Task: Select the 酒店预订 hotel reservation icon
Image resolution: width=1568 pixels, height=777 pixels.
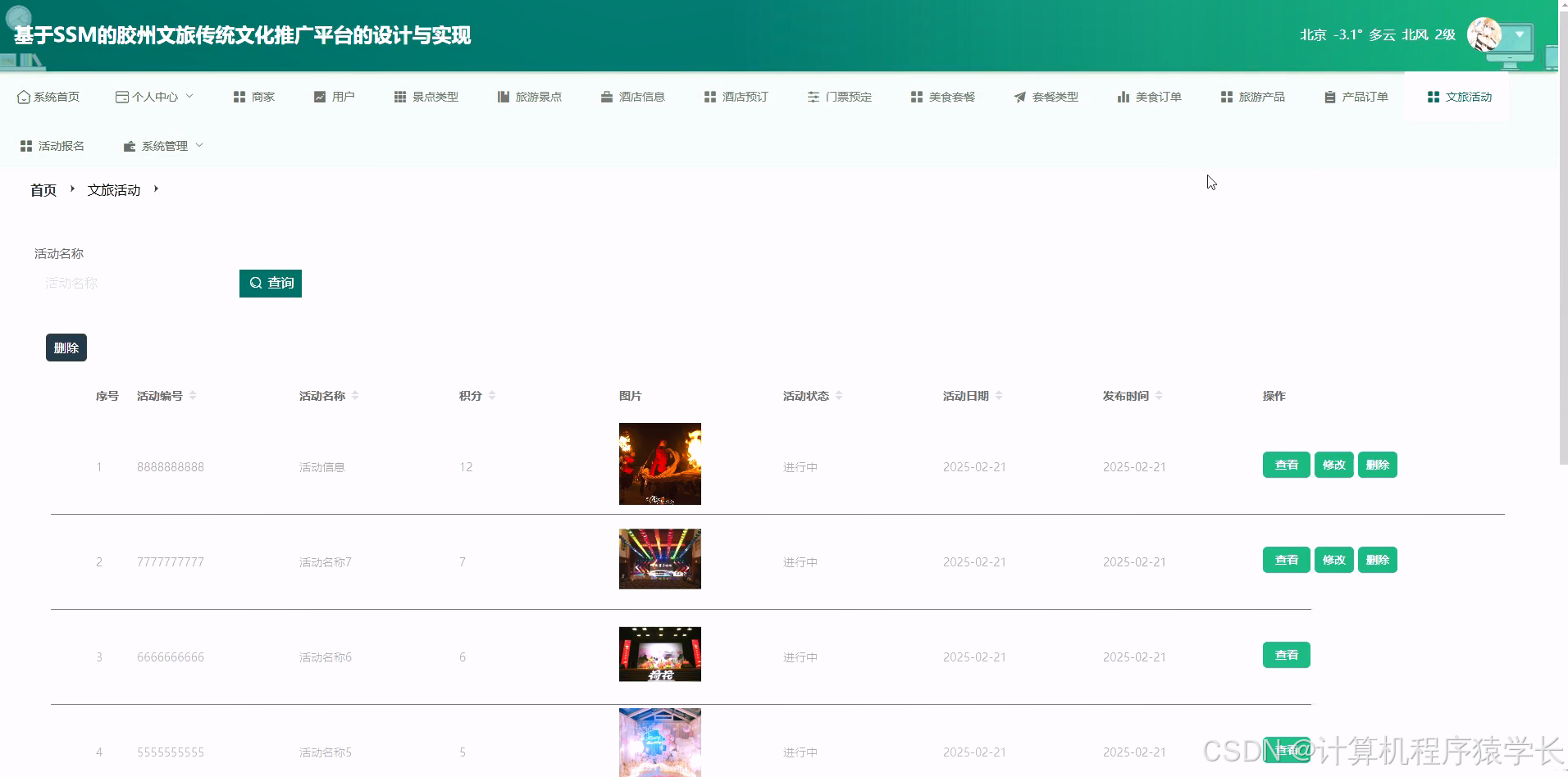Action: pos(709,96)
